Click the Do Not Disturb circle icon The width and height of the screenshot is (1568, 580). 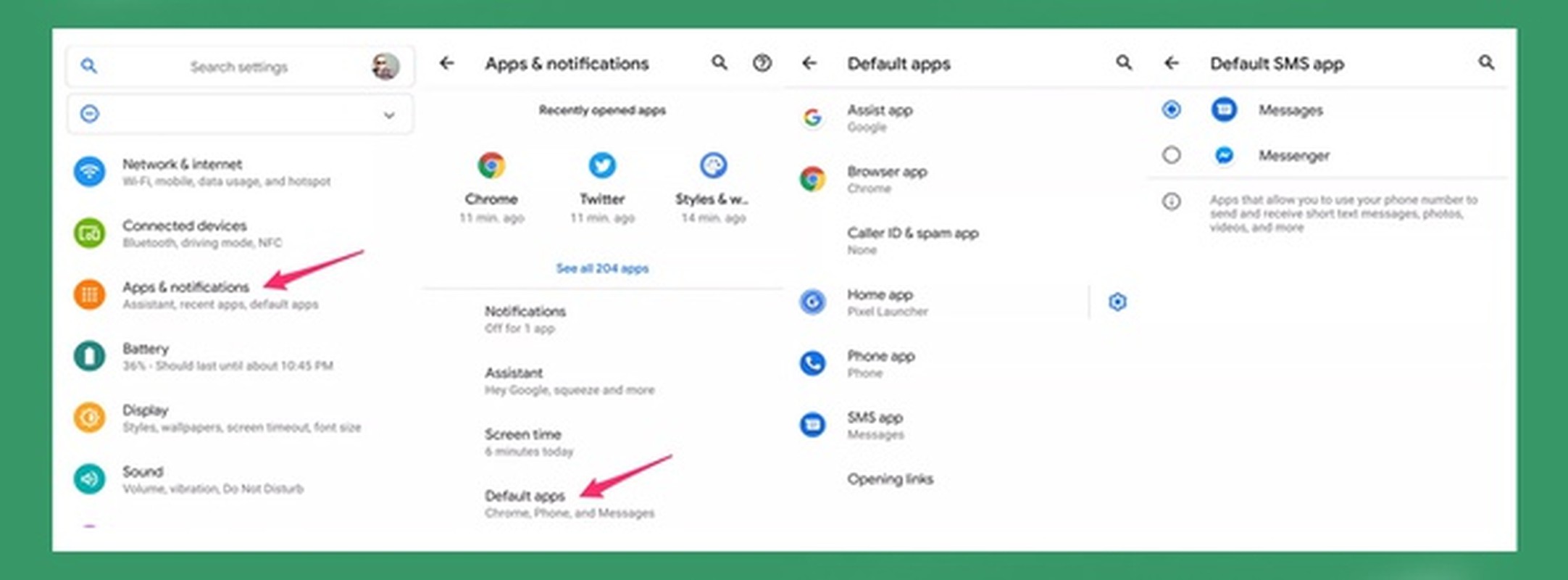[x=89, y=114]
